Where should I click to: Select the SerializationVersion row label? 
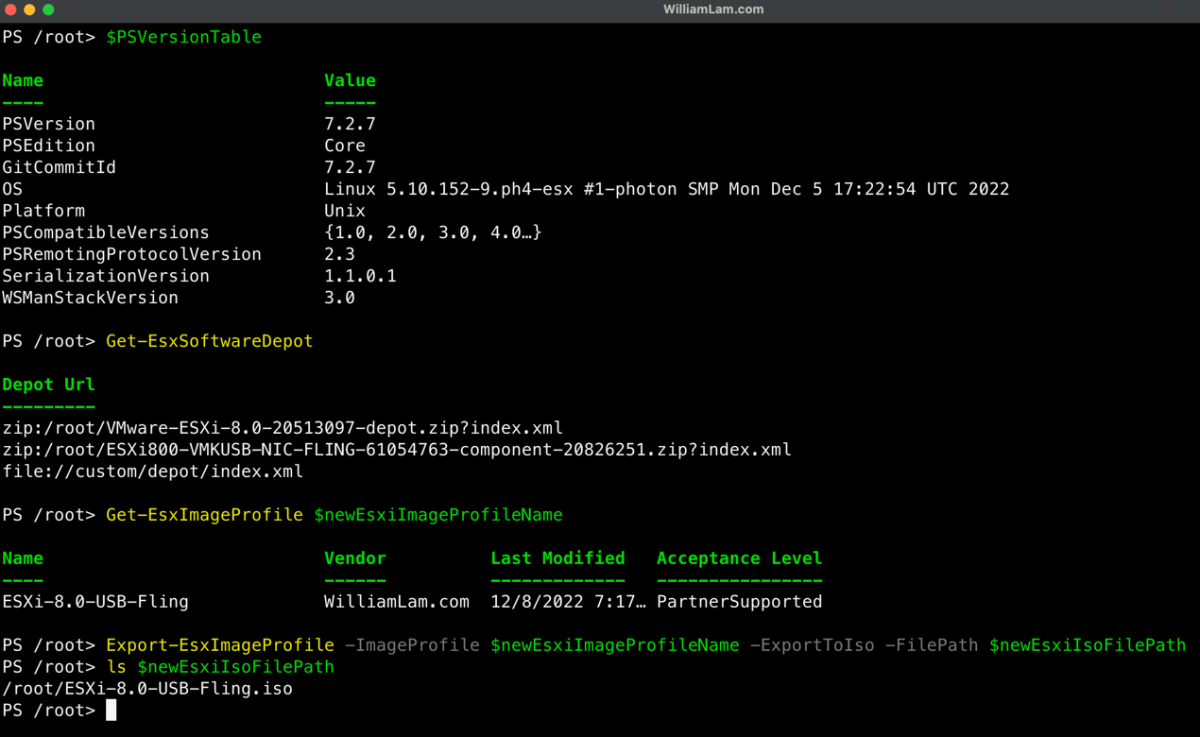pyautogui.click(x=106, y=276)
